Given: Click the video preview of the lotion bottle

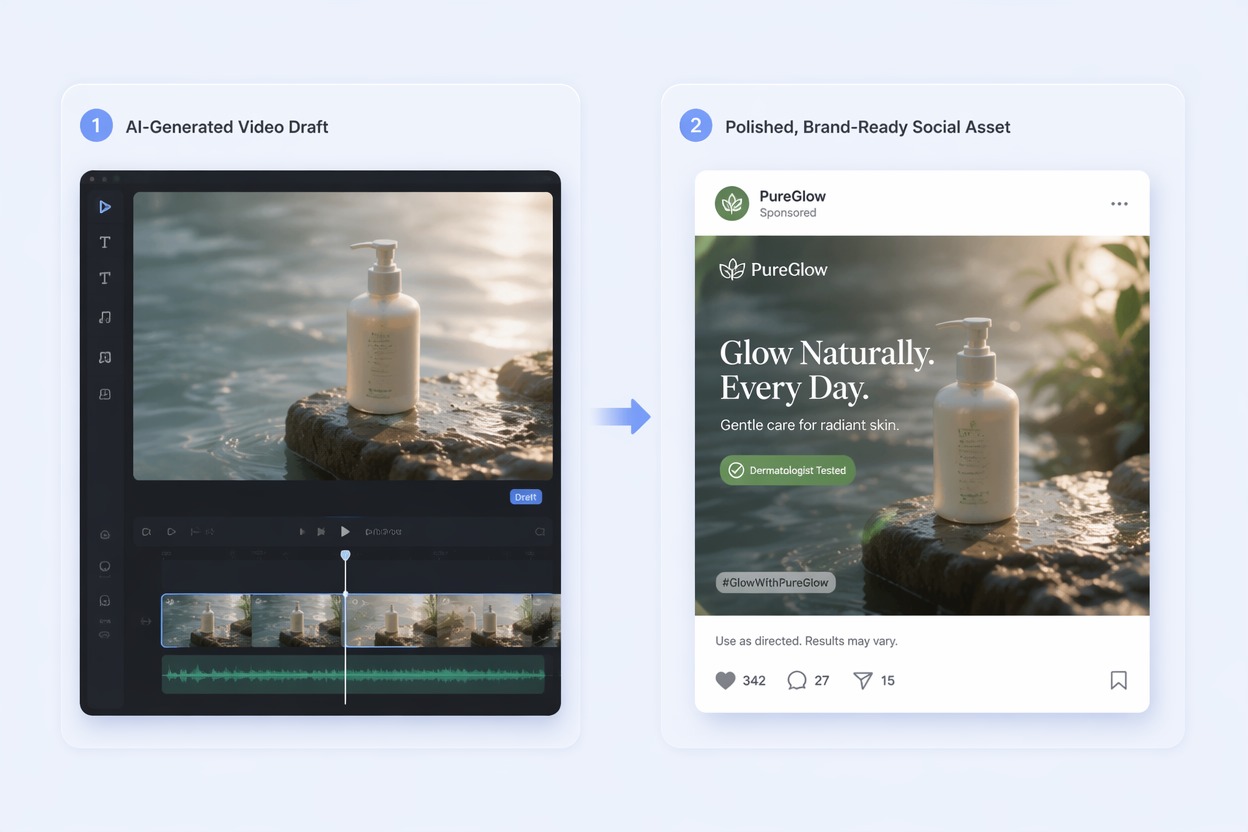Looking at the screenshot, I should click(343, 336).
